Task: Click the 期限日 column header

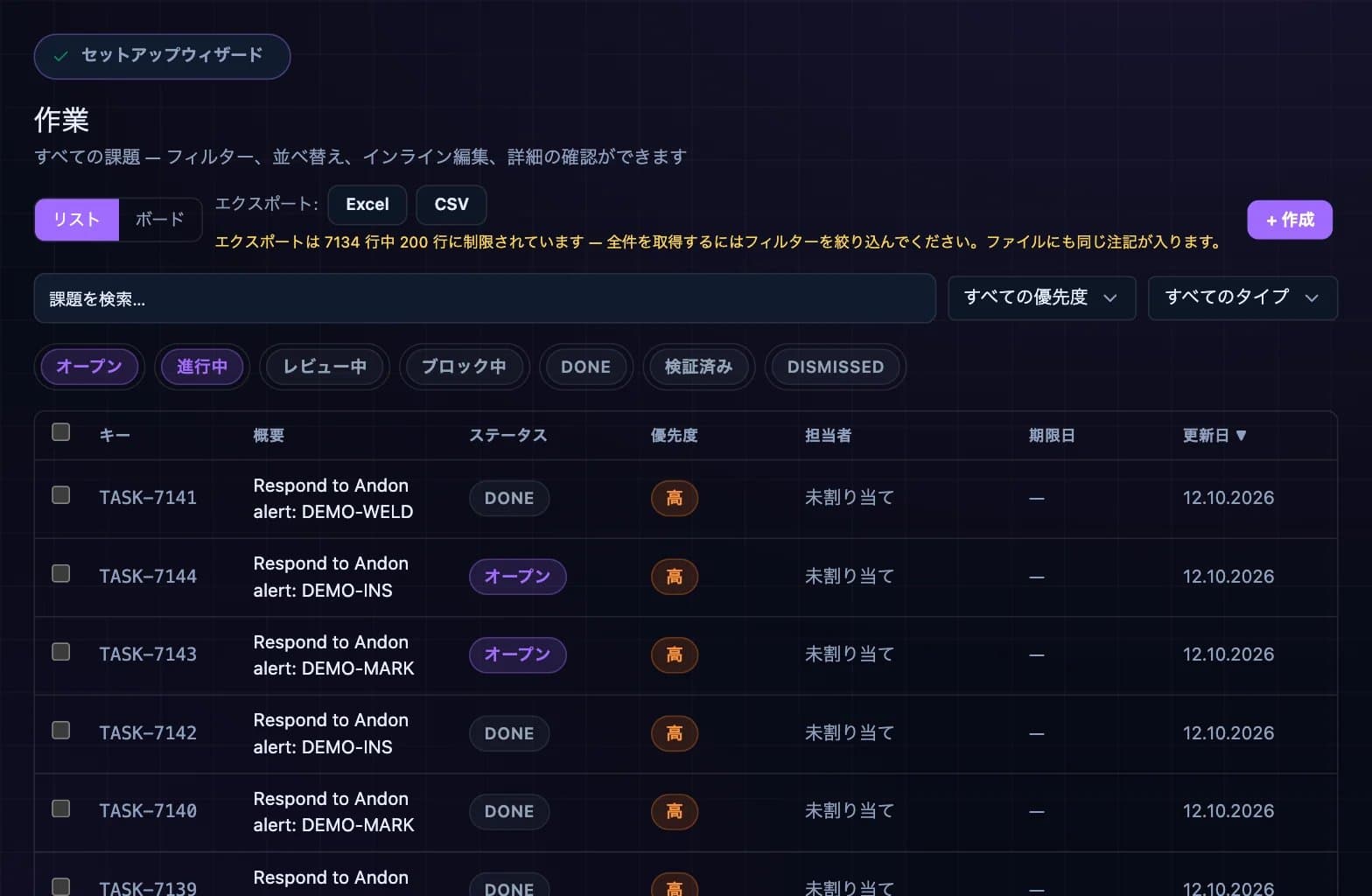Action: (x=1052, y=436)
